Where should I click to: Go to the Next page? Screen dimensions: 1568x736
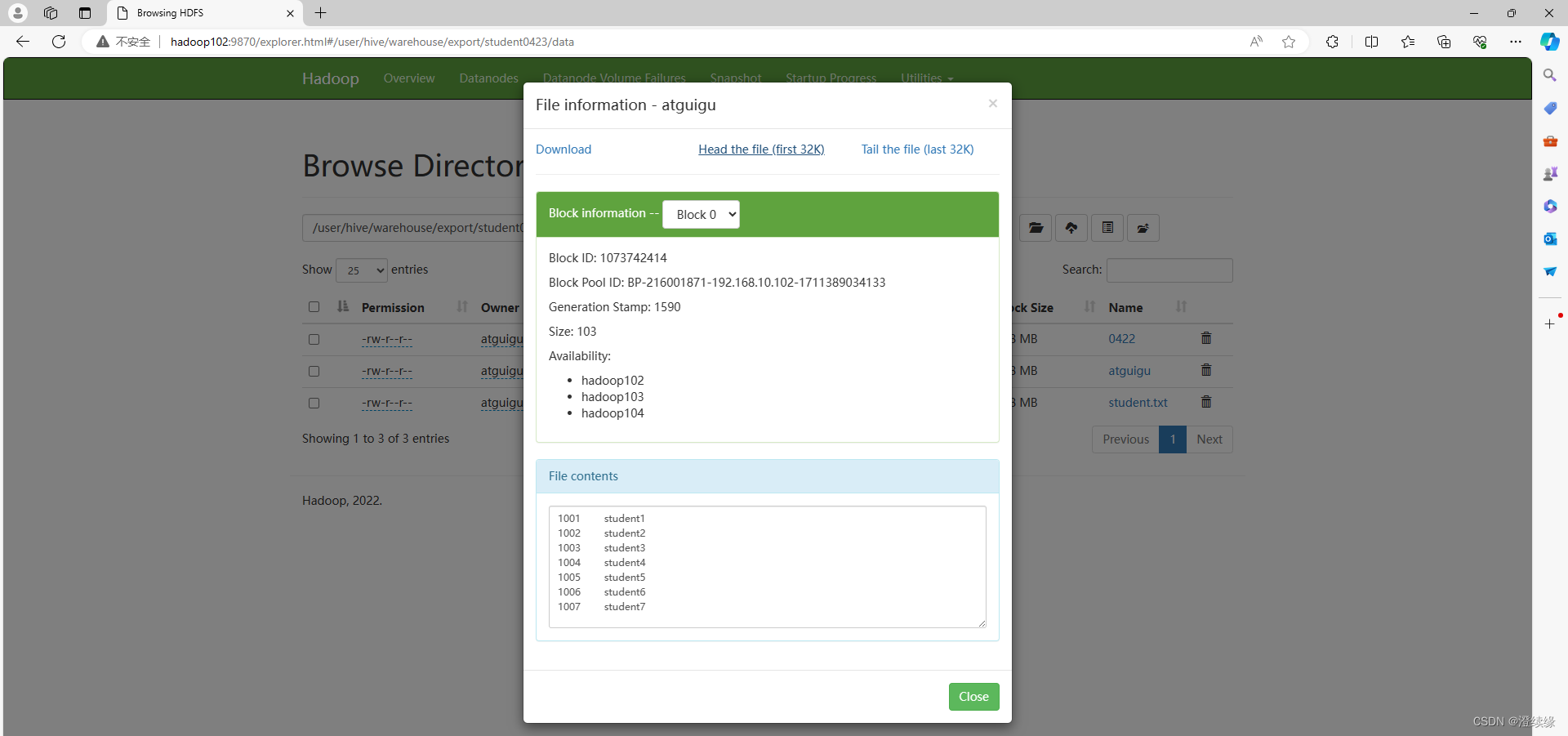tap(1209, 439)
